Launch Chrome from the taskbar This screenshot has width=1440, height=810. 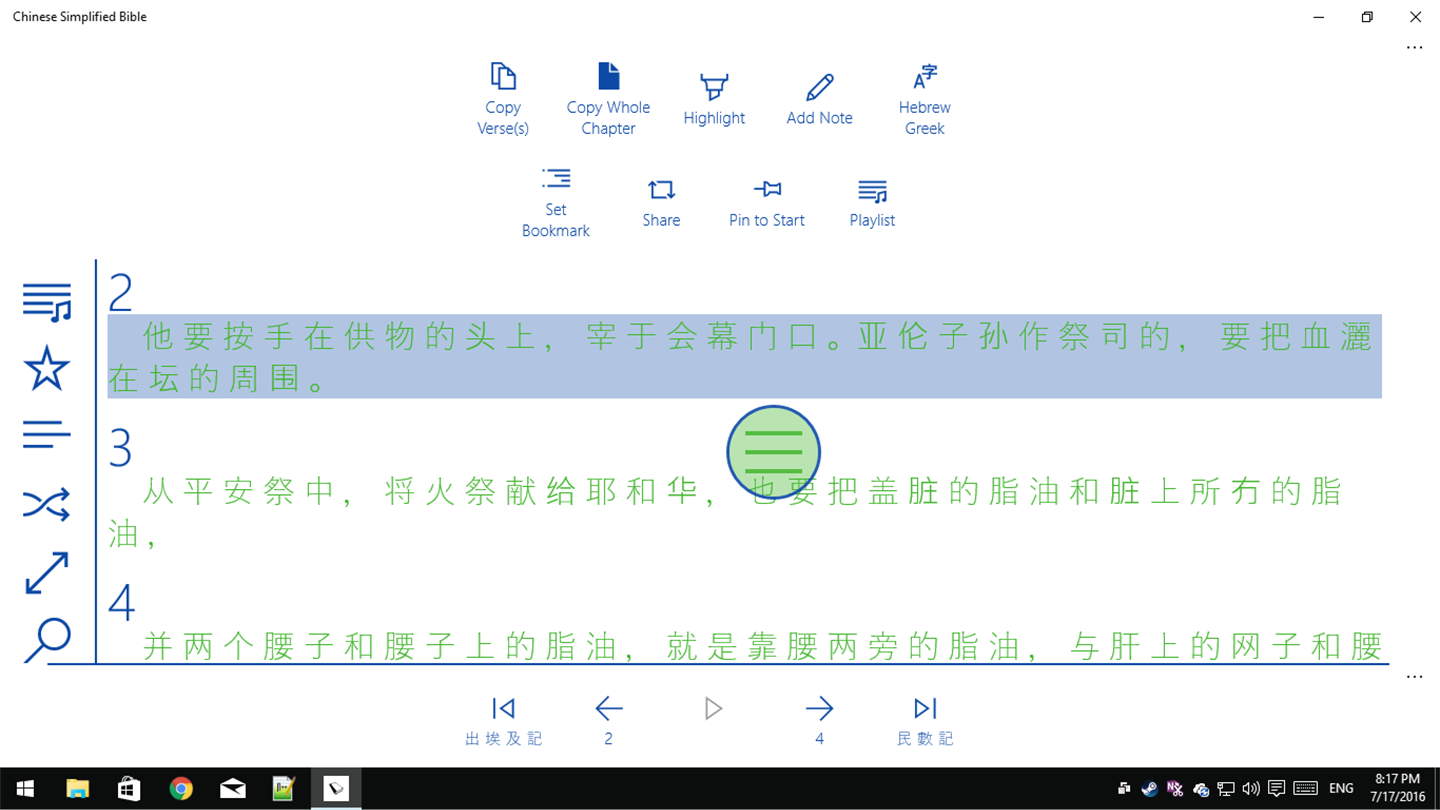coord(181,789)
